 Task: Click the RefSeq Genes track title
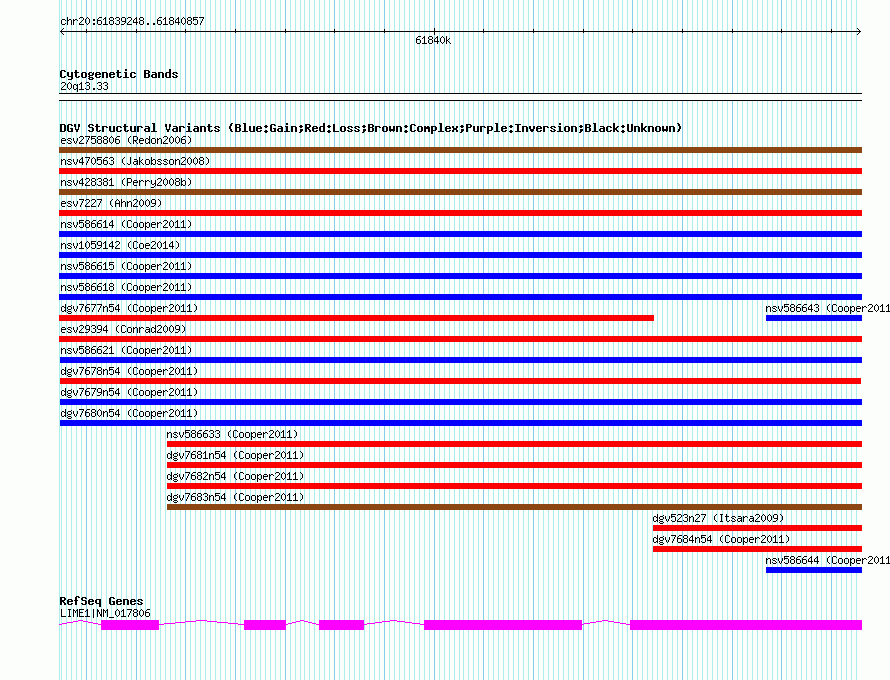tap(101, 601)
